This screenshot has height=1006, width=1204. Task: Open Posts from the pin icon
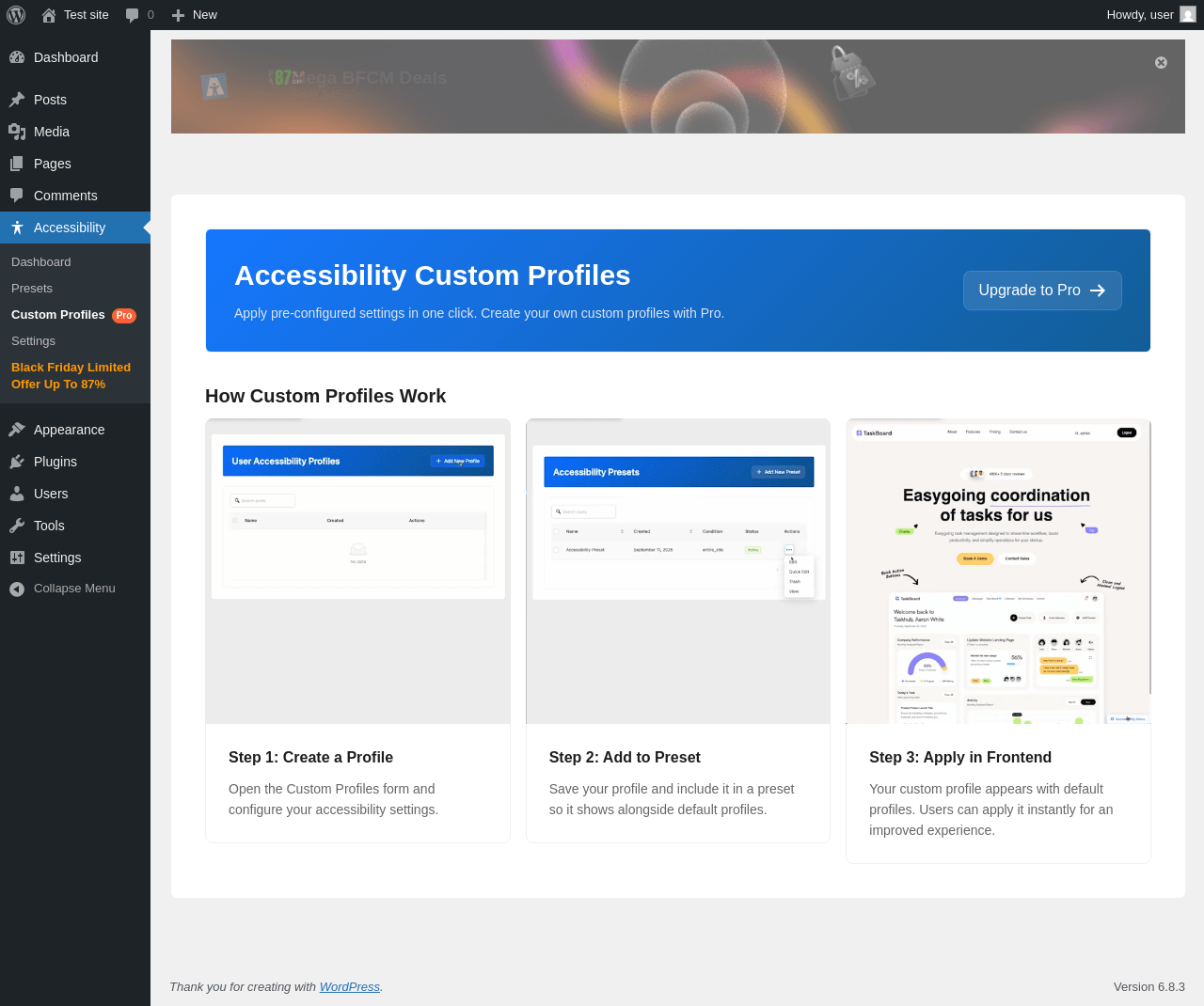pyautogui.click(x=17, y=100)
